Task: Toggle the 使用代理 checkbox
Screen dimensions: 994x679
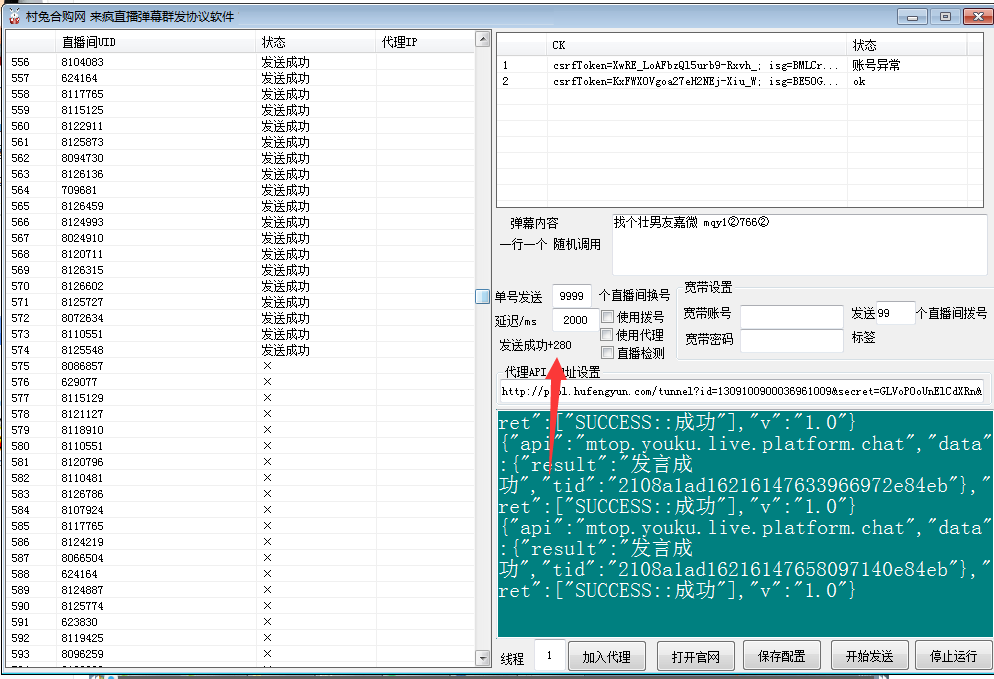Action: click(x=608, y=335)
